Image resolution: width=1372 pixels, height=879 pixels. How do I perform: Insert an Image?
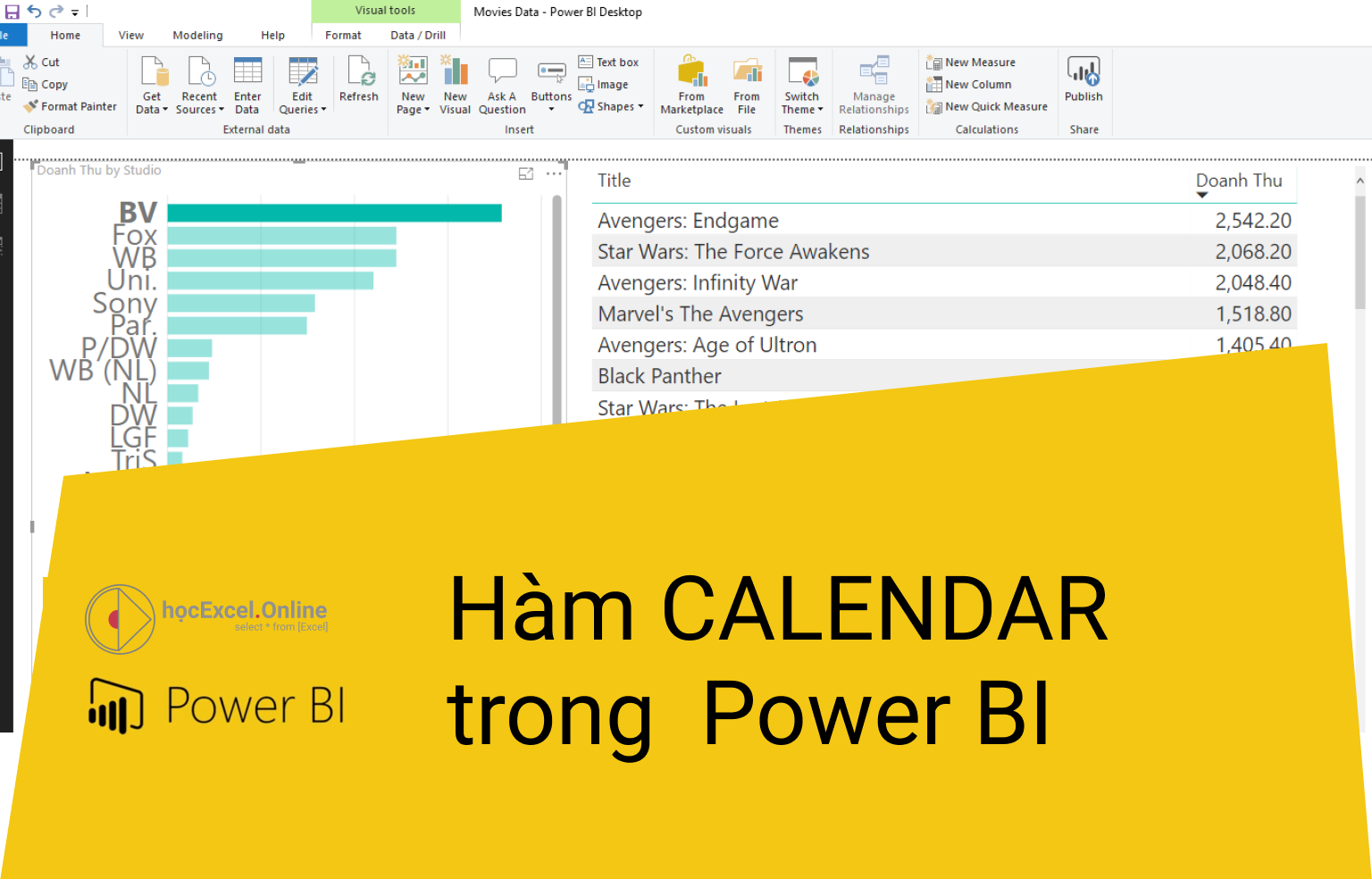[603, 84]
